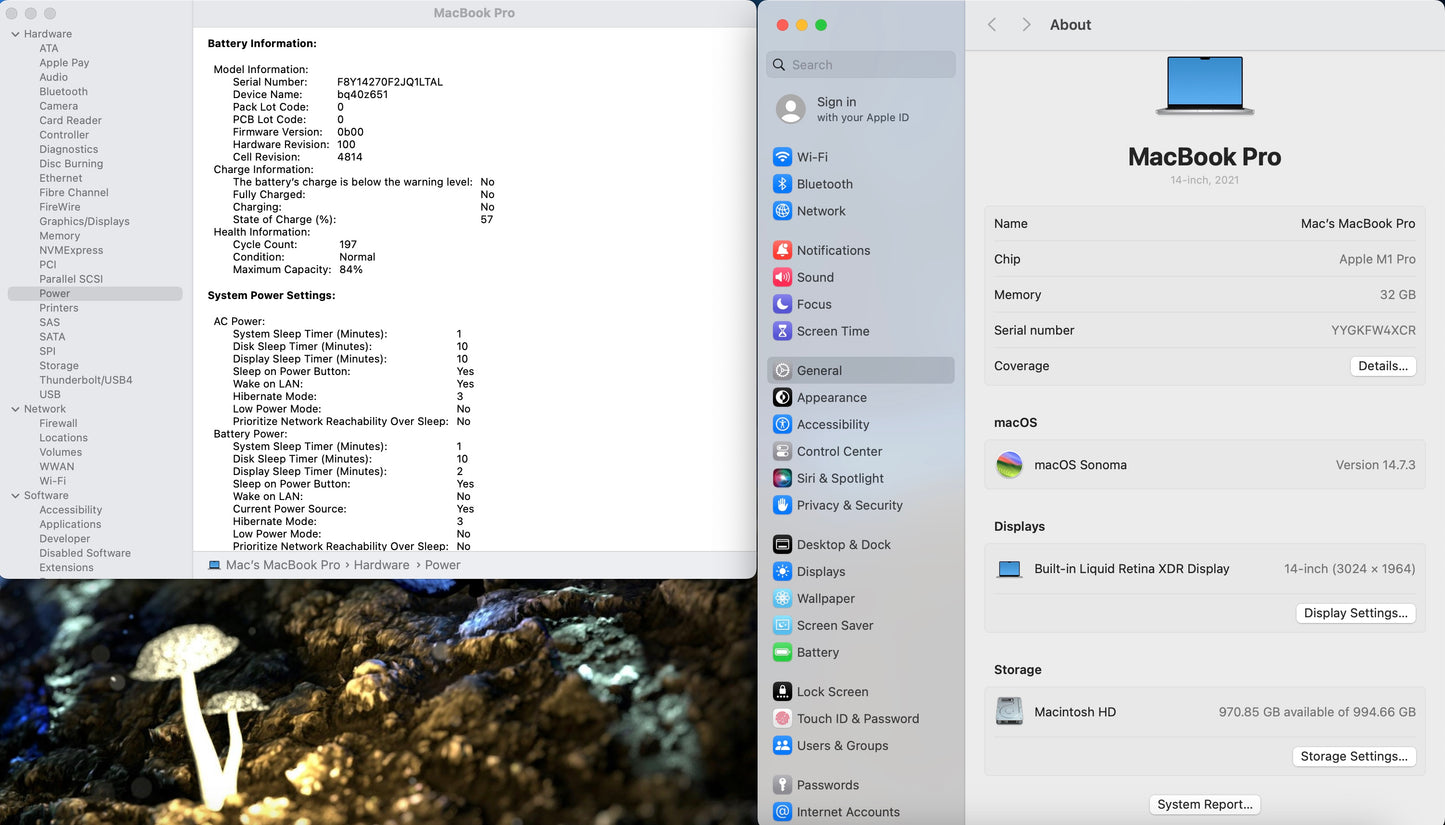Open Focus moon icon in sidebar
This screenshot has width=1445, height=825.
782,304
